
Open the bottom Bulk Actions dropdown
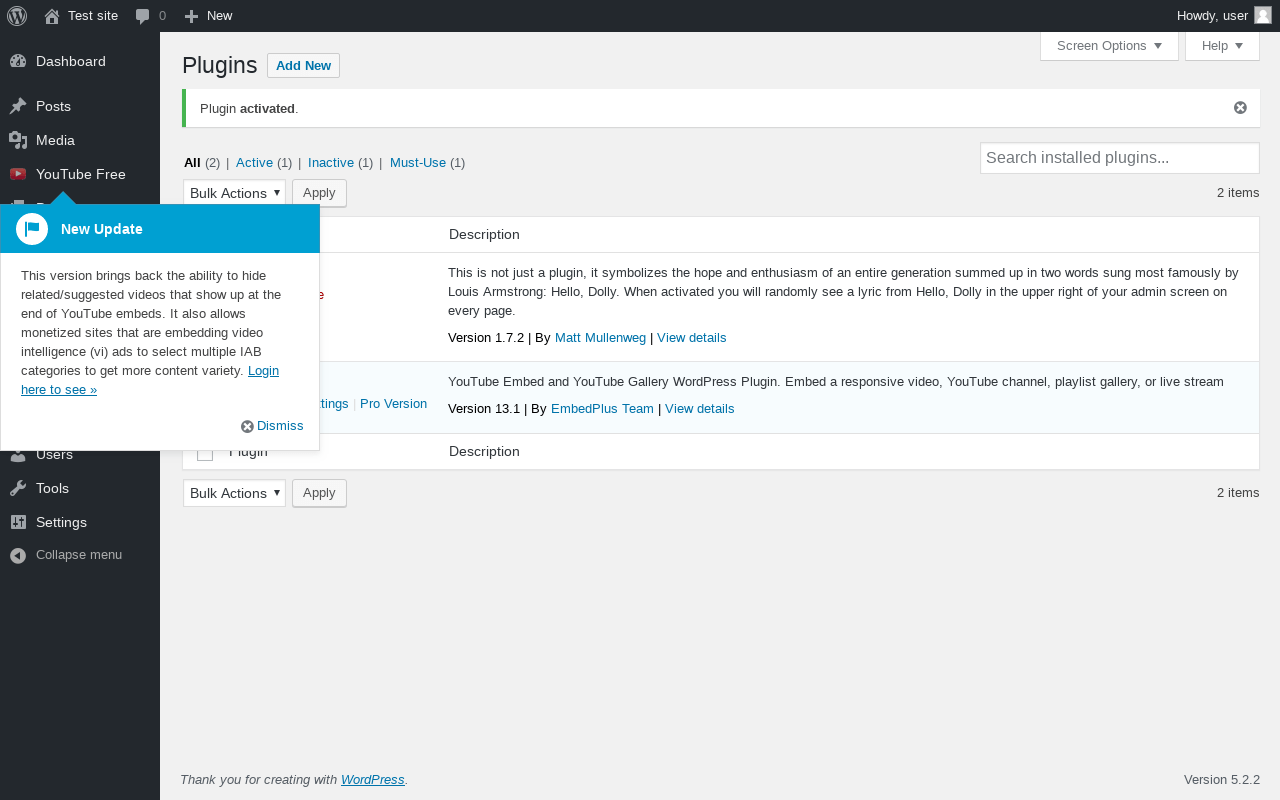(x=234, y=493)
